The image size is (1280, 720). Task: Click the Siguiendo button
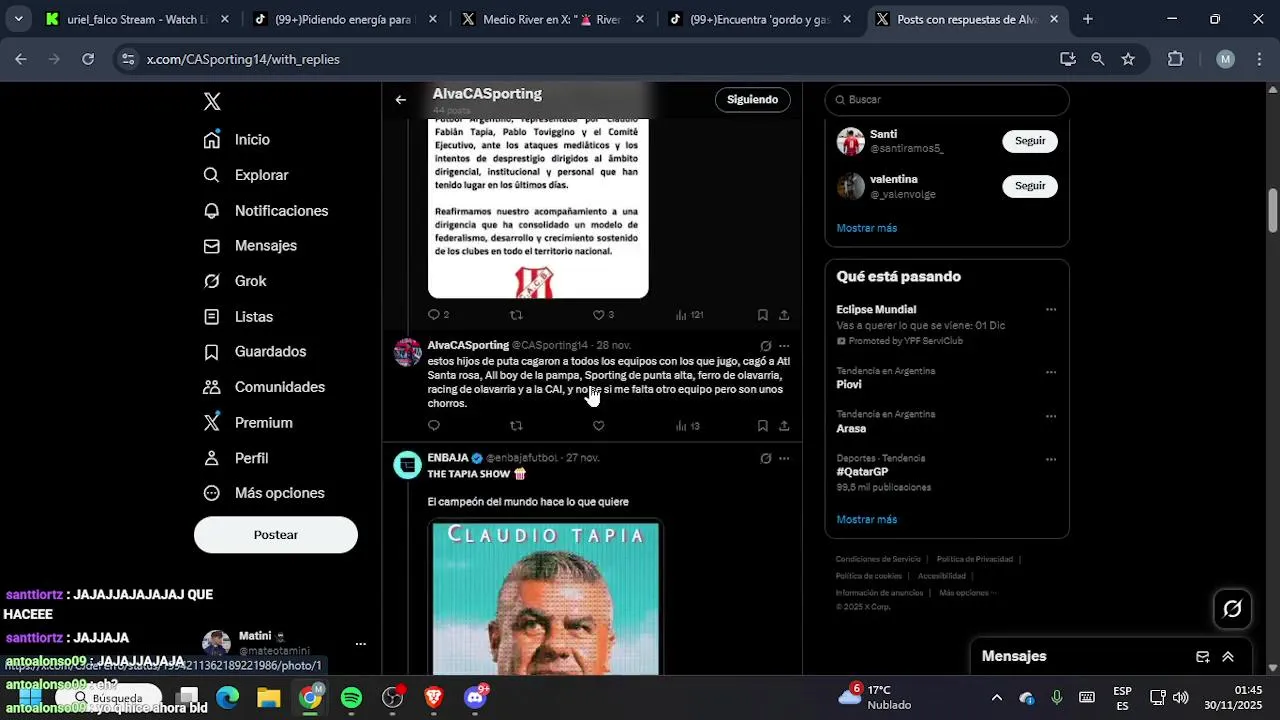(752, 100)
